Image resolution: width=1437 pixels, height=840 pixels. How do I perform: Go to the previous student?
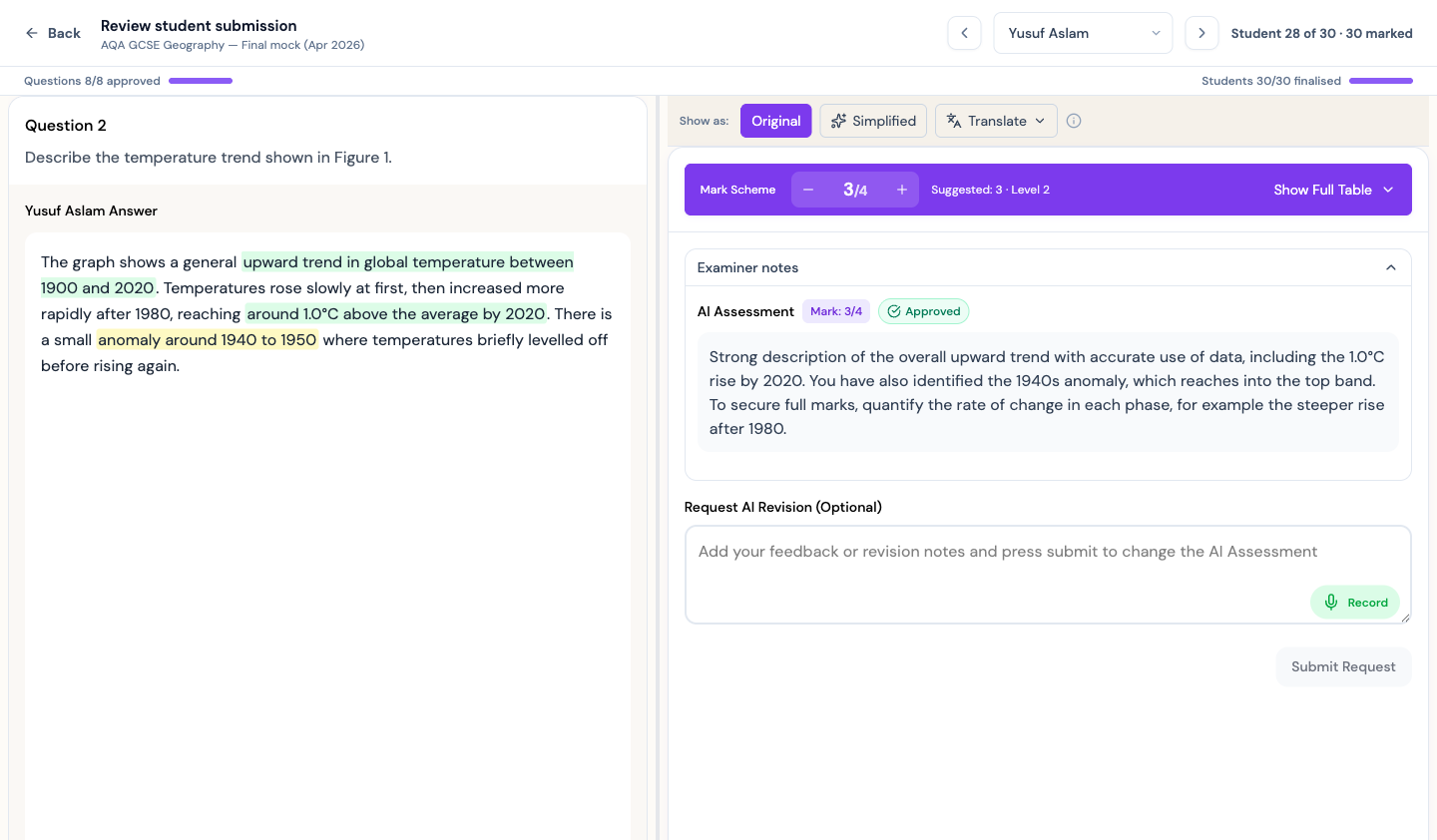[x=964, y=33]
